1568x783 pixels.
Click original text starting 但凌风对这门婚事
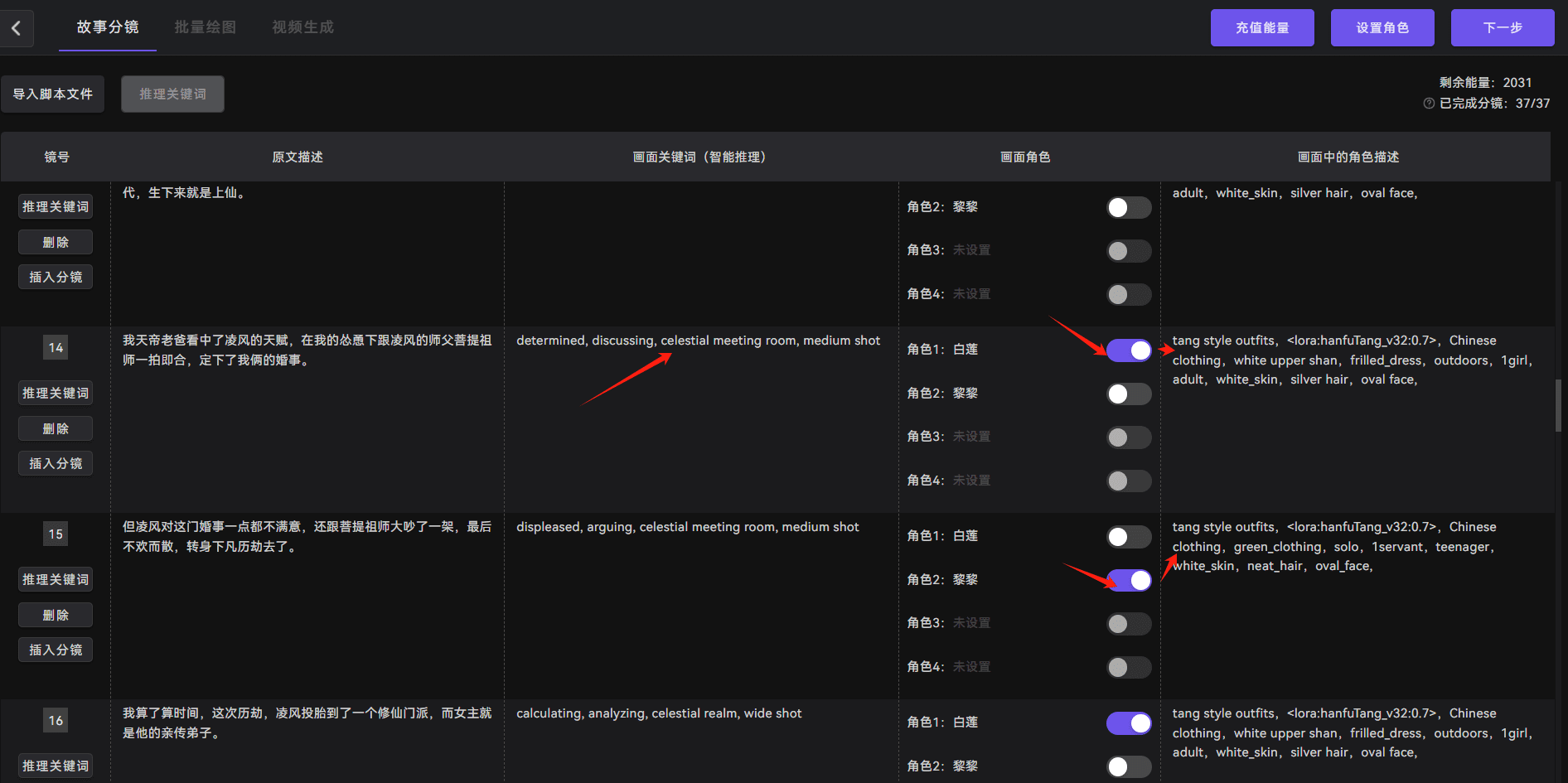point(307,537)
